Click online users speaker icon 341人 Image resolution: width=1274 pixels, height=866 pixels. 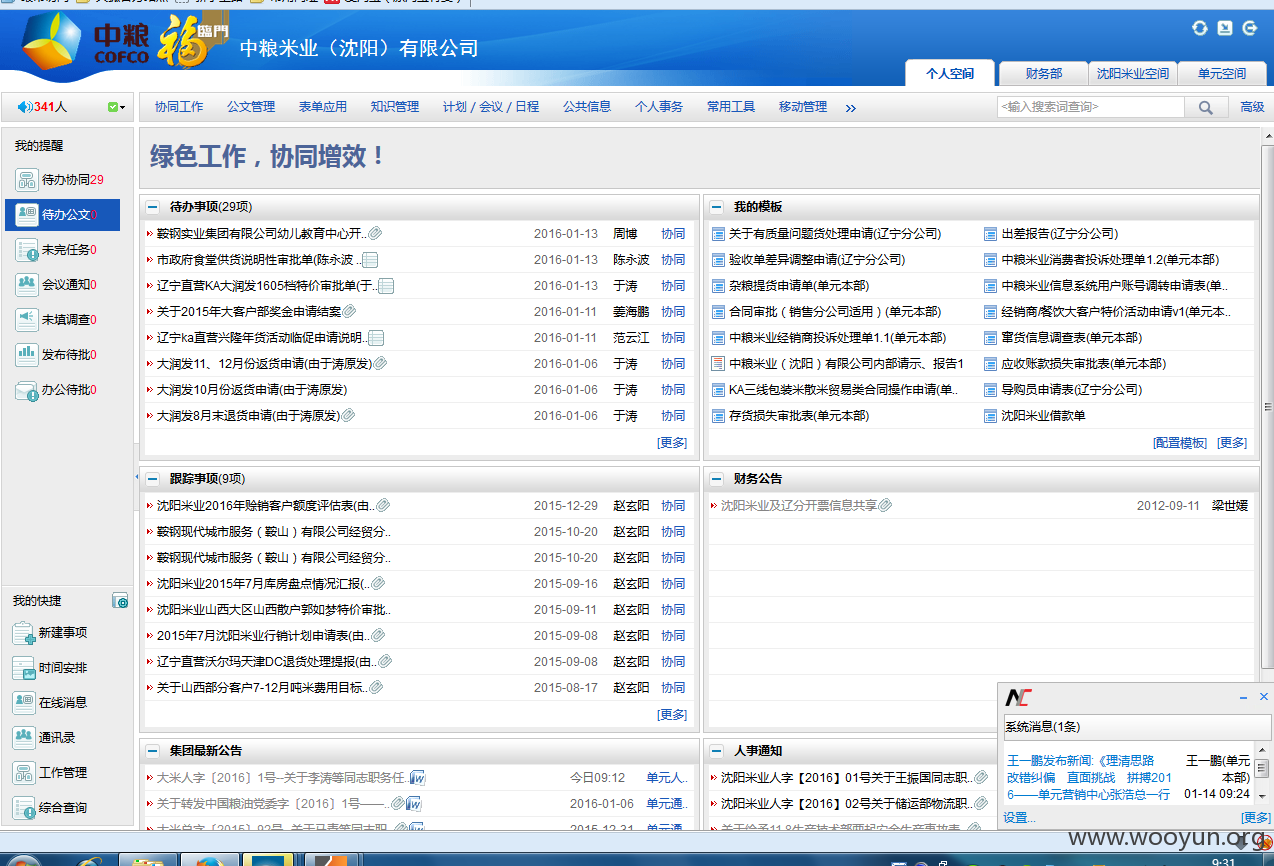pos(25,107)
